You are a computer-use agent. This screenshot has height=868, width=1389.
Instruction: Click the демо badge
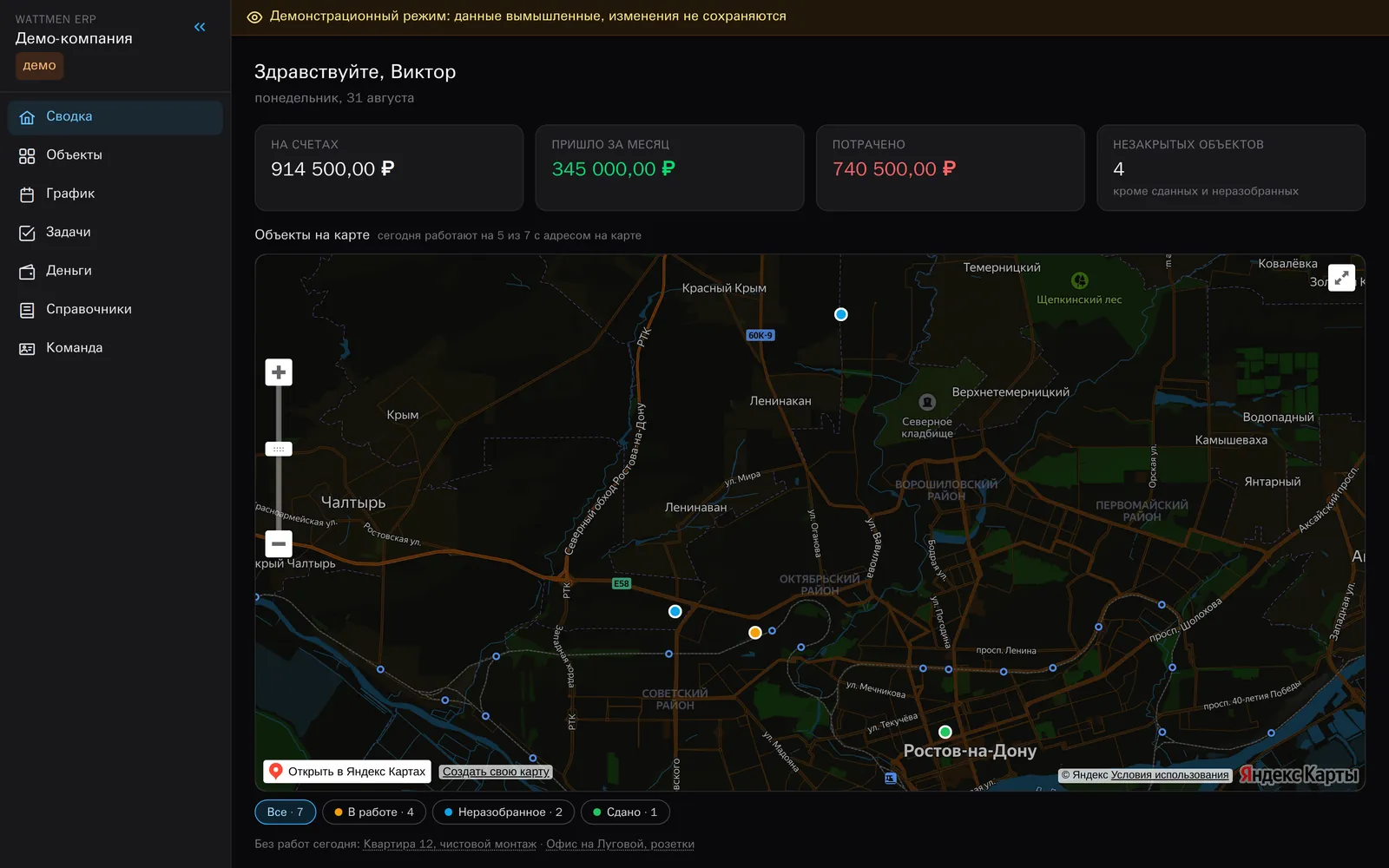point(39,66)
